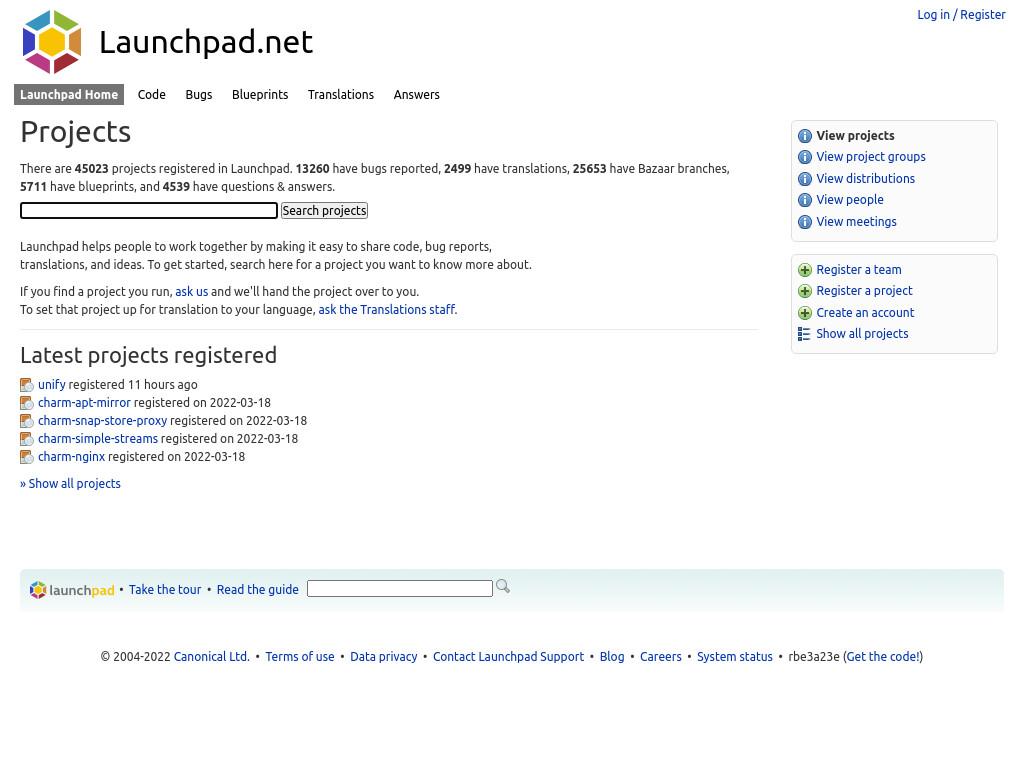Open the Blog footer link
The height and width of the screenshot is (768, 1024).
[612, 657]
